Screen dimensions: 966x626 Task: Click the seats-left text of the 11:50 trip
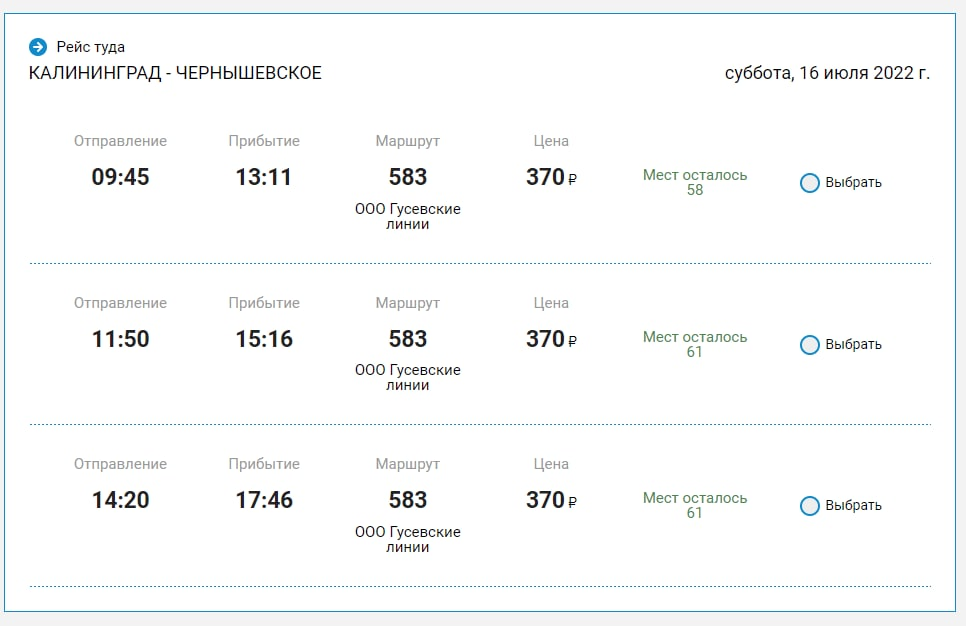click(695, 344)
